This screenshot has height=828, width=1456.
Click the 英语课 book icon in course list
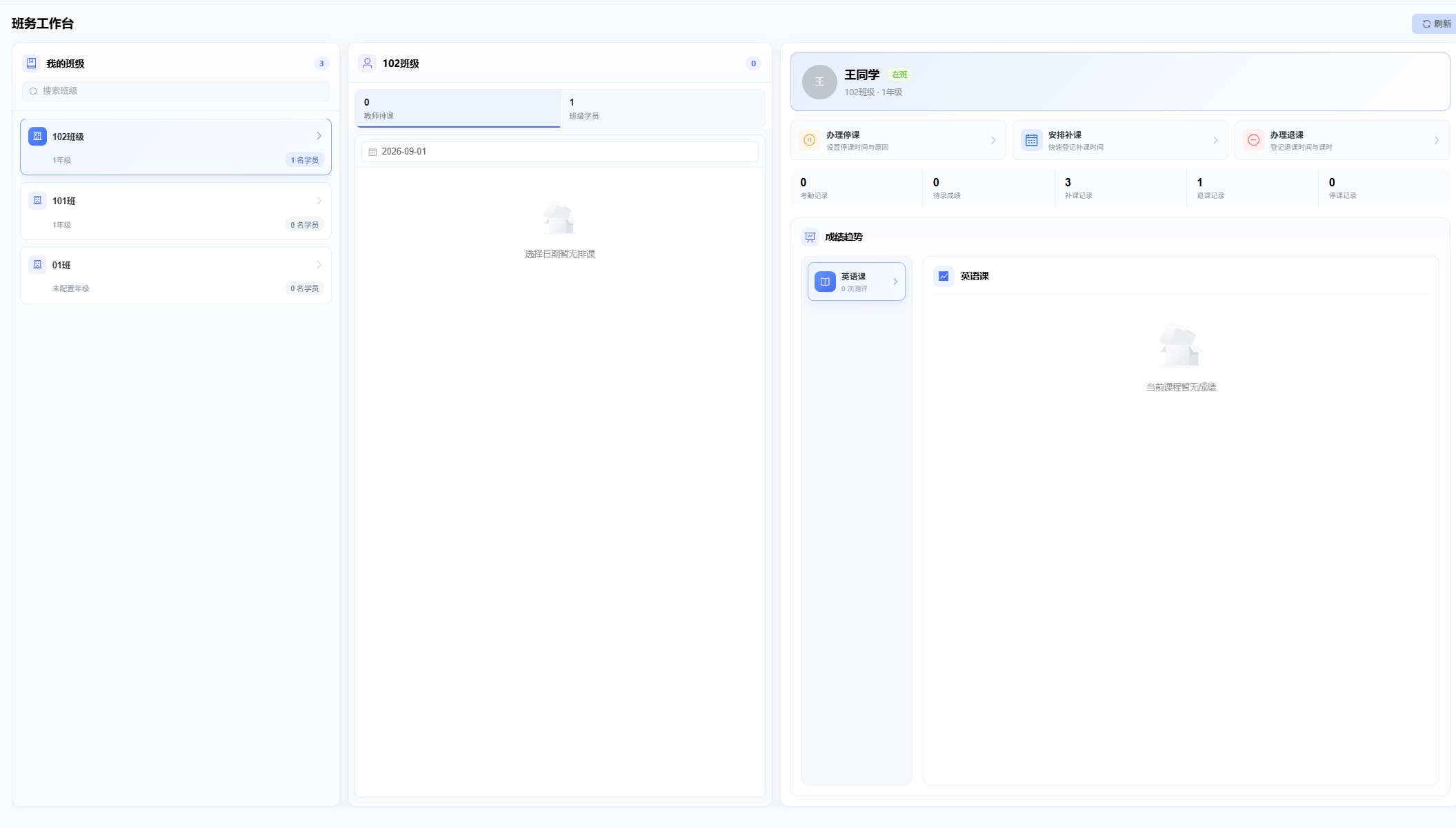tap(825, 282)
